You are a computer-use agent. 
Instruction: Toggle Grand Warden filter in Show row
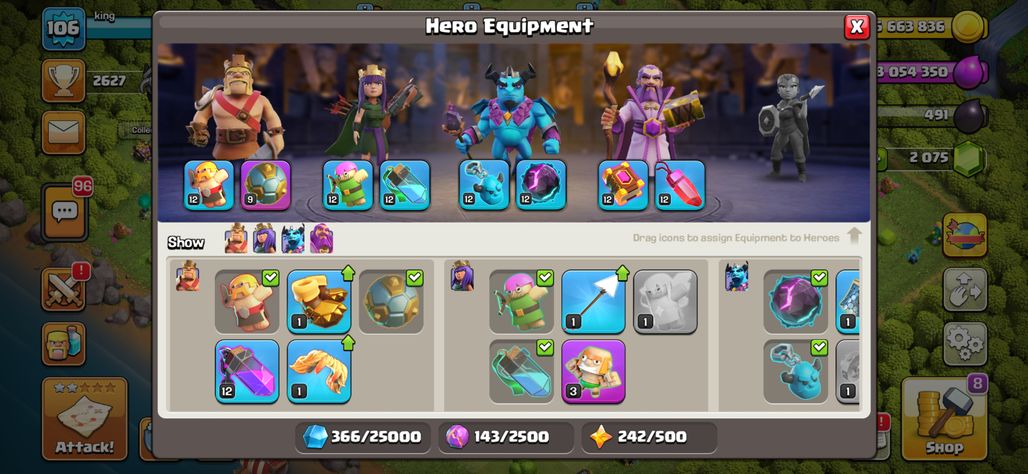[x=321, y=239]
